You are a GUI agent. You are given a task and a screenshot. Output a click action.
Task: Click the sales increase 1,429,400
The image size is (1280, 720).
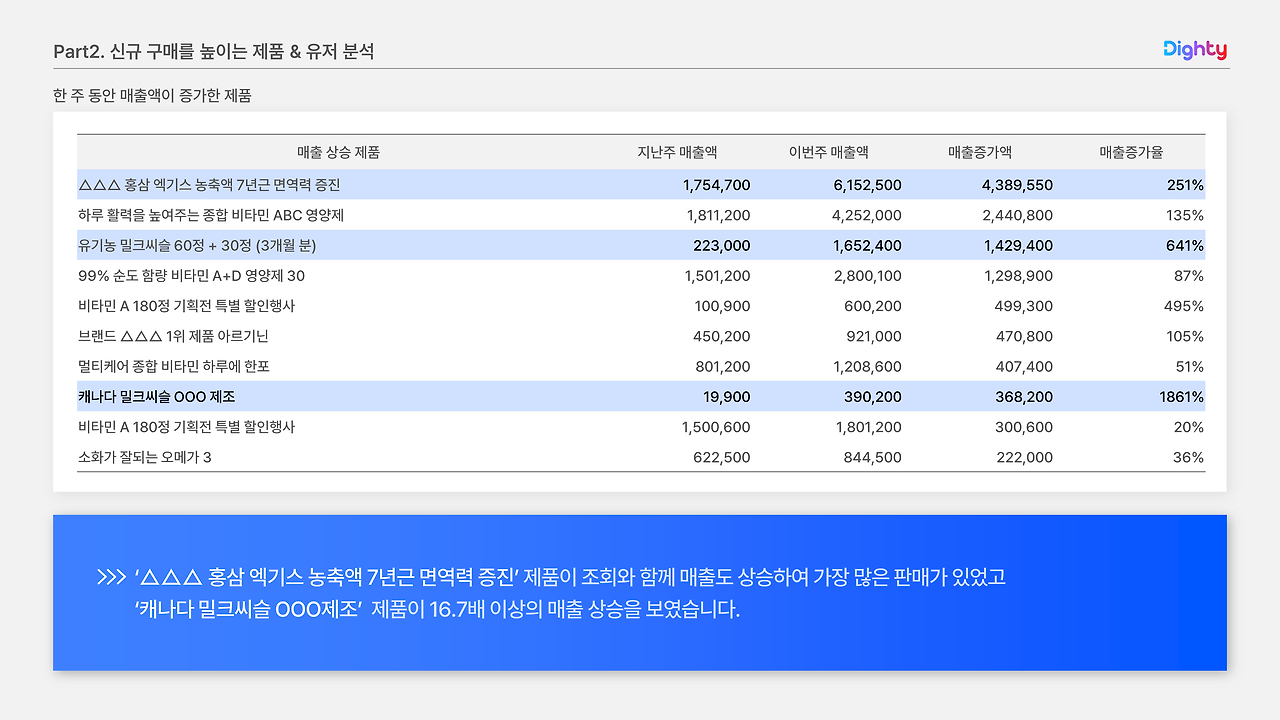pos(1019,245)
